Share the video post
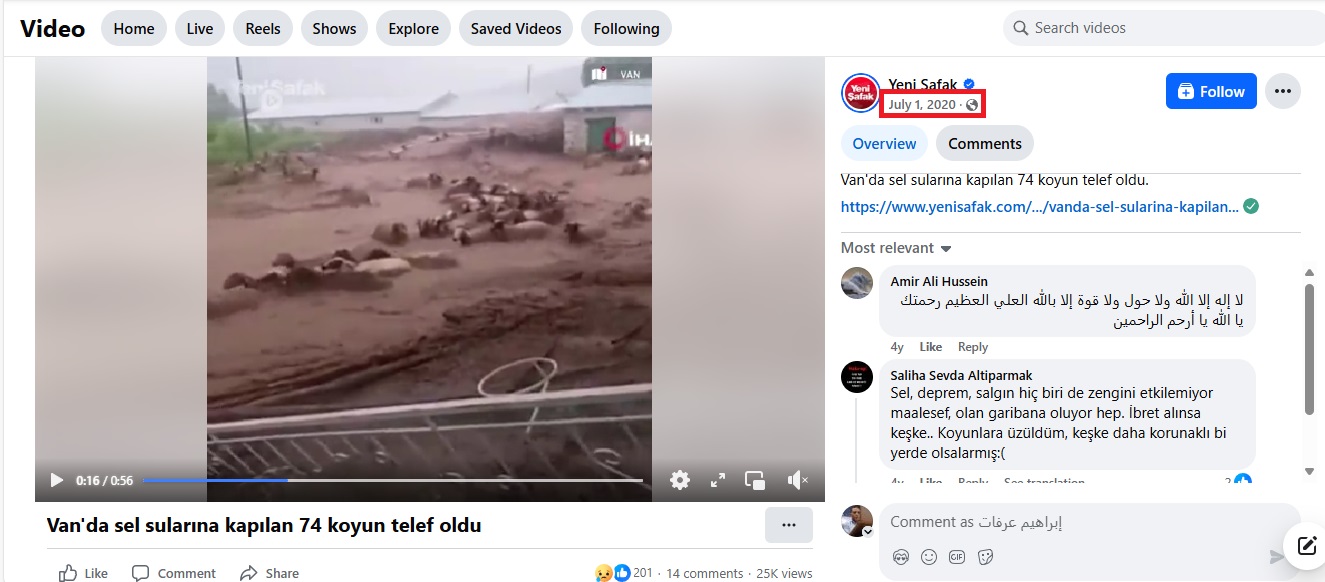Viewport: 1325px width, 582px height. pos(269,573)
